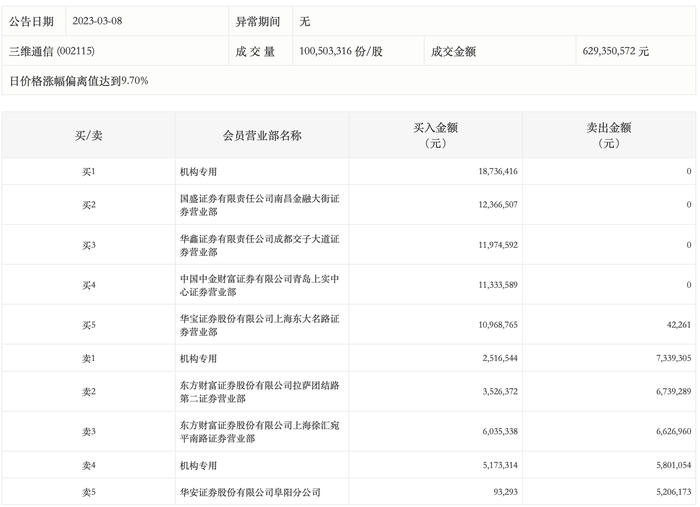The height and width of the screenshot is (507, 700).
Task: Select the 买5 row label
Action: tap(88, 325)
